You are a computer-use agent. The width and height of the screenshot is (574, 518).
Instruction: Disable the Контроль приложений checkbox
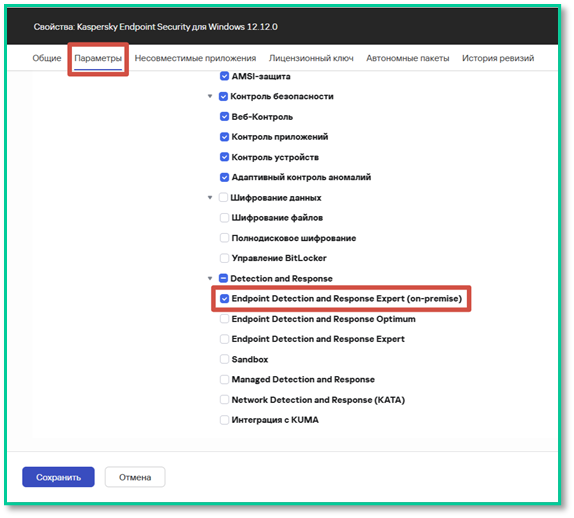click(x=224, y=137)
